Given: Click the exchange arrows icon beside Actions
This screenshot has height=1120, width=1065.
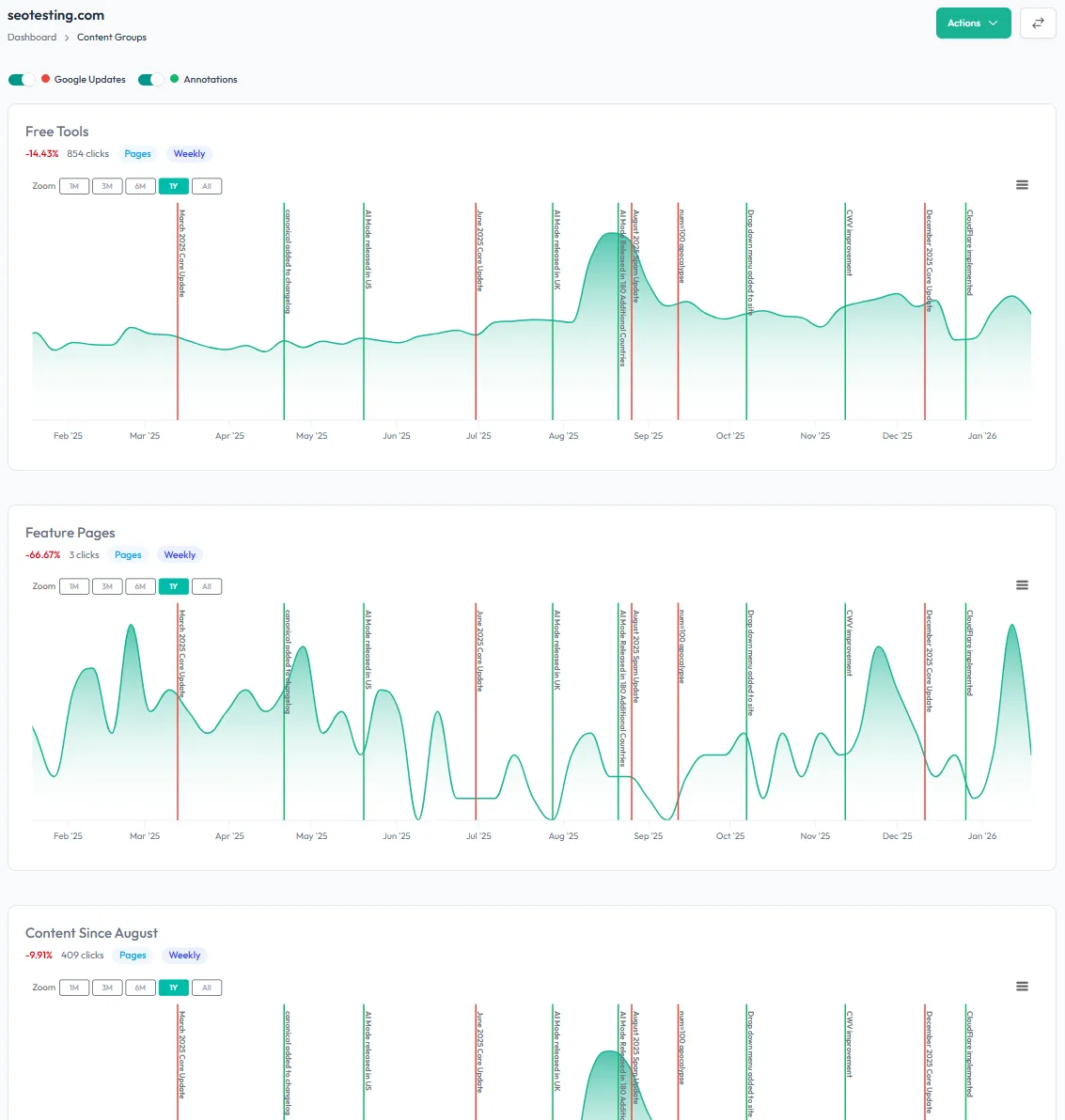Looking at the screenshot, I should [1038, 23].
